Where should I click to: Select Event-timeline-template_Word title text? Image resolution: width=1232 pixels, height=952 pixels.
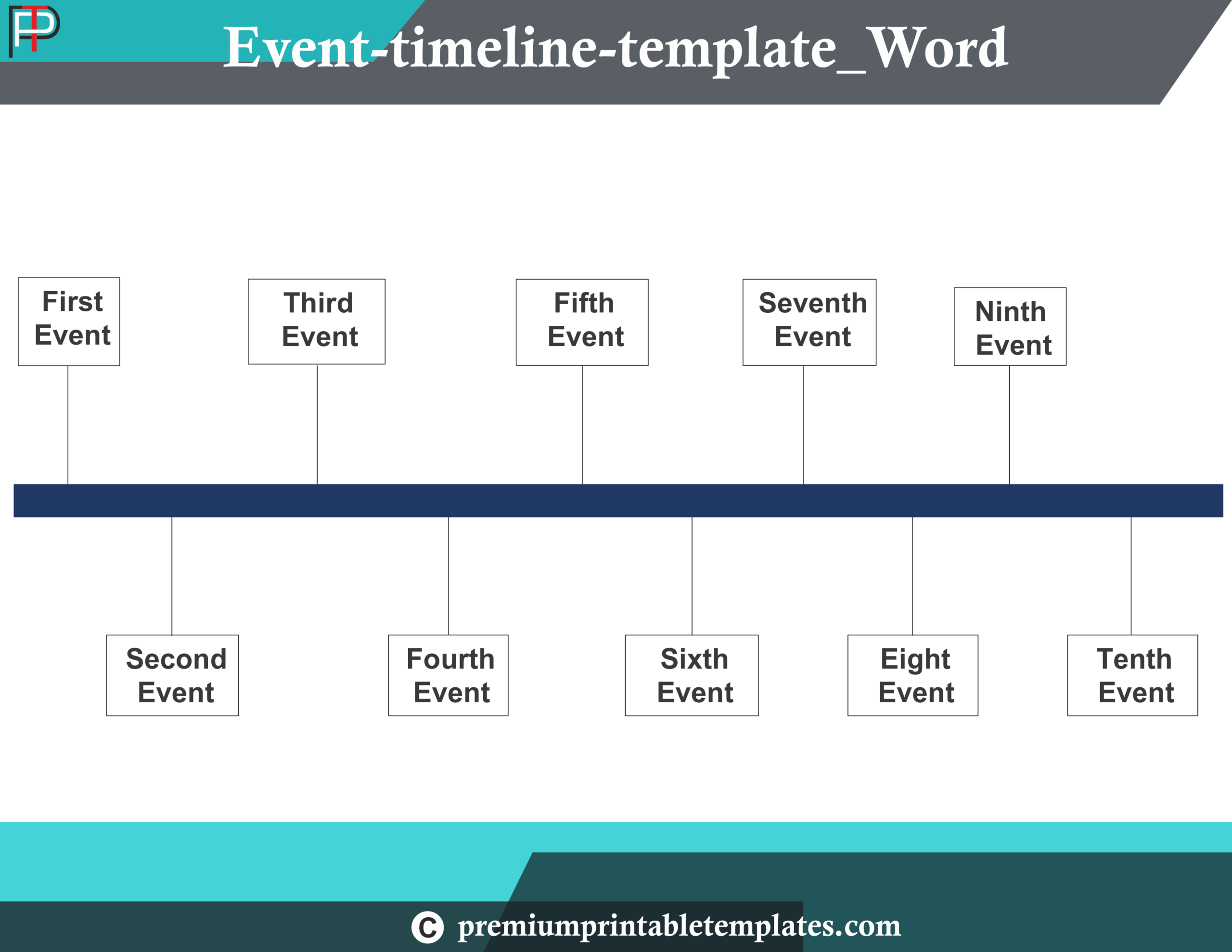point(616,47)
